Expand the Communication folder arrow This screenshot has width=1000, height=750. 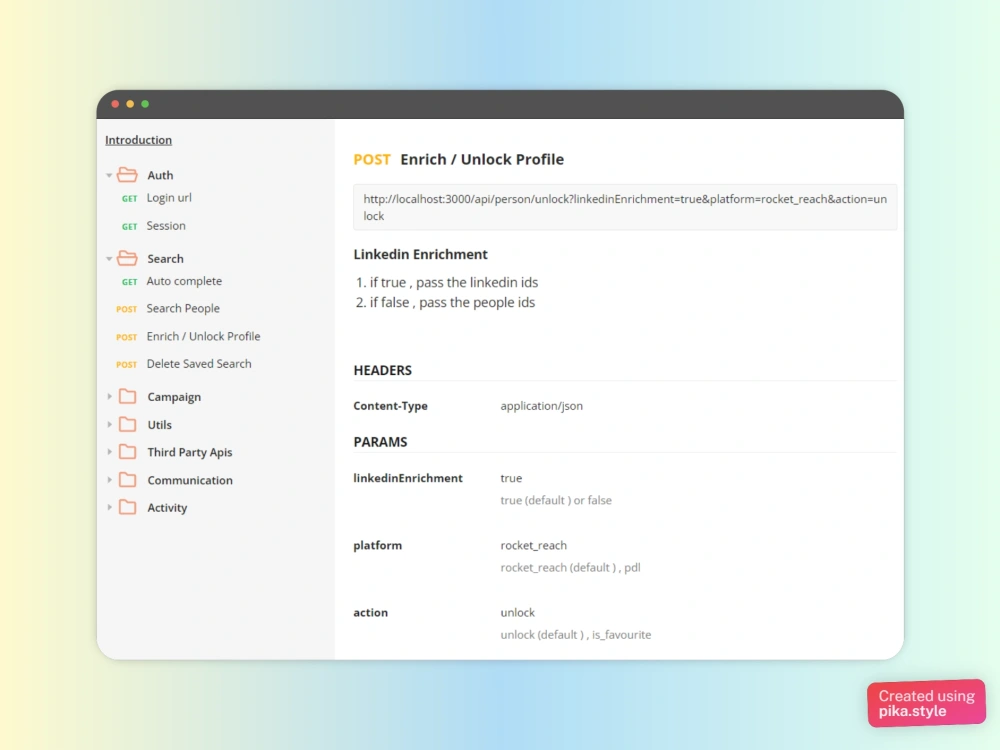click(109, 480)
